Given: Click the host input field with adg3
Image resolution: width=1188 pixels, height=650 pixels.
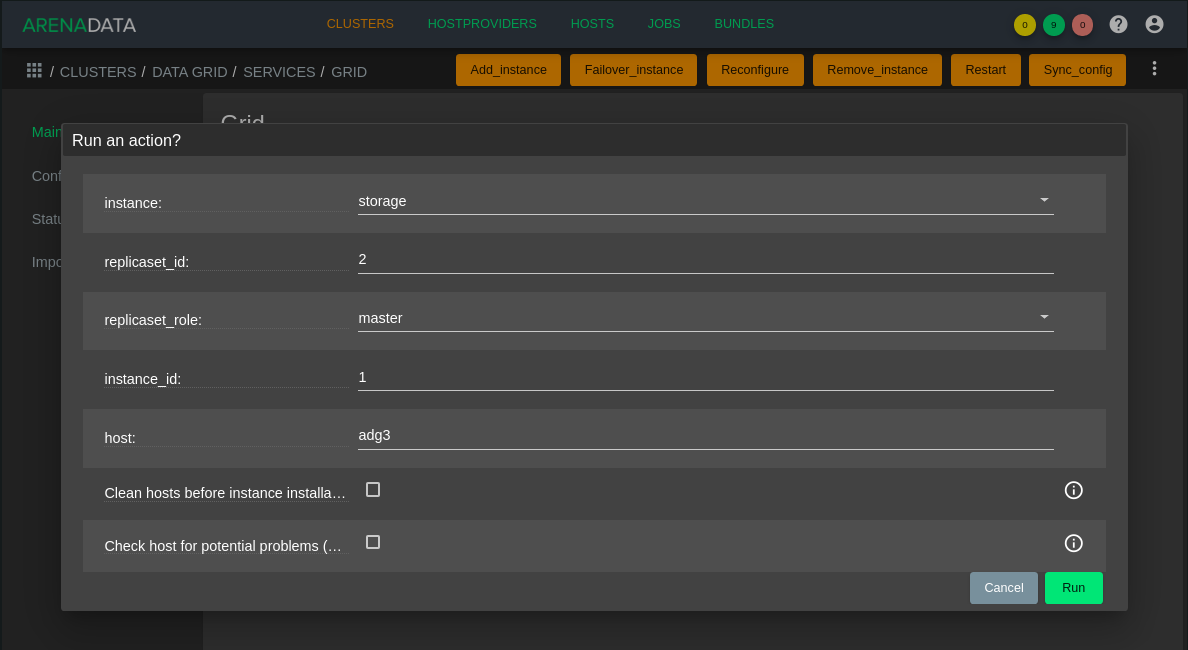Looking at the screenshot, I should click(x=705, y=435).
